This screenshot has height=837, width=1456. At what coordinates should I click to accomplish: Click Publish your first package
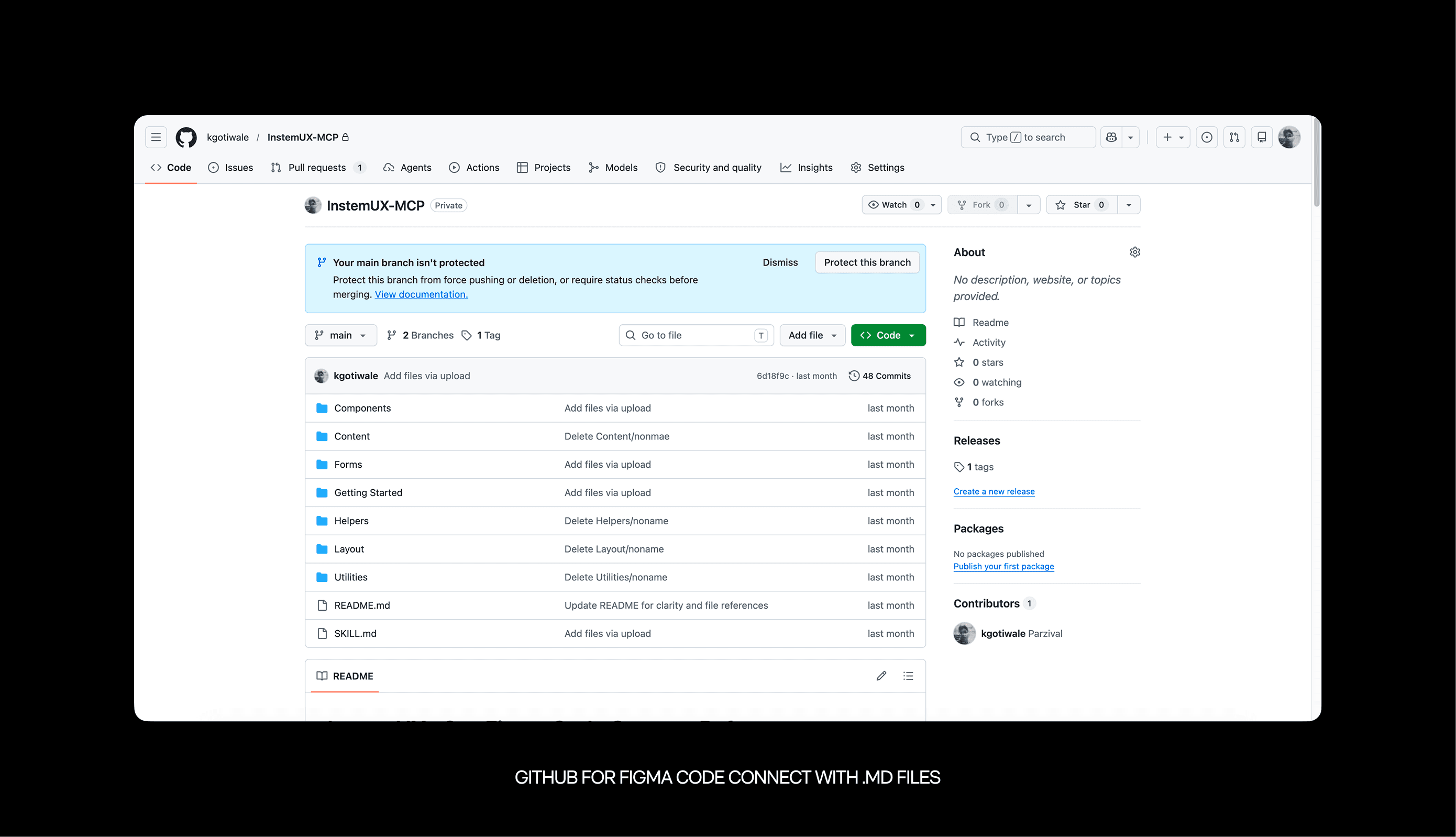tap(1003, 566)
